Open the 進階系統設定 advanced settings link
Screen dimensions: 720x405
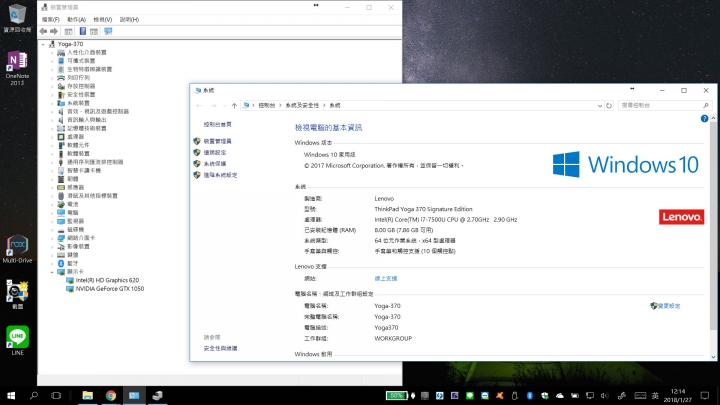coord(220,175)
